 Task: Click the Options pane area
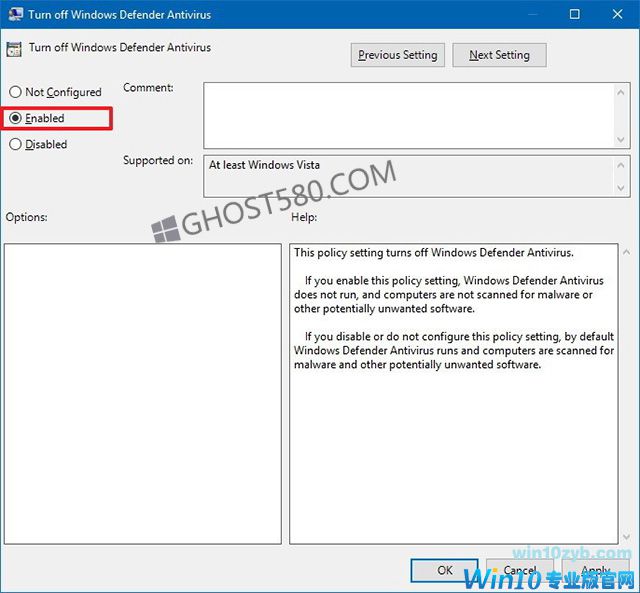(143, 394)
